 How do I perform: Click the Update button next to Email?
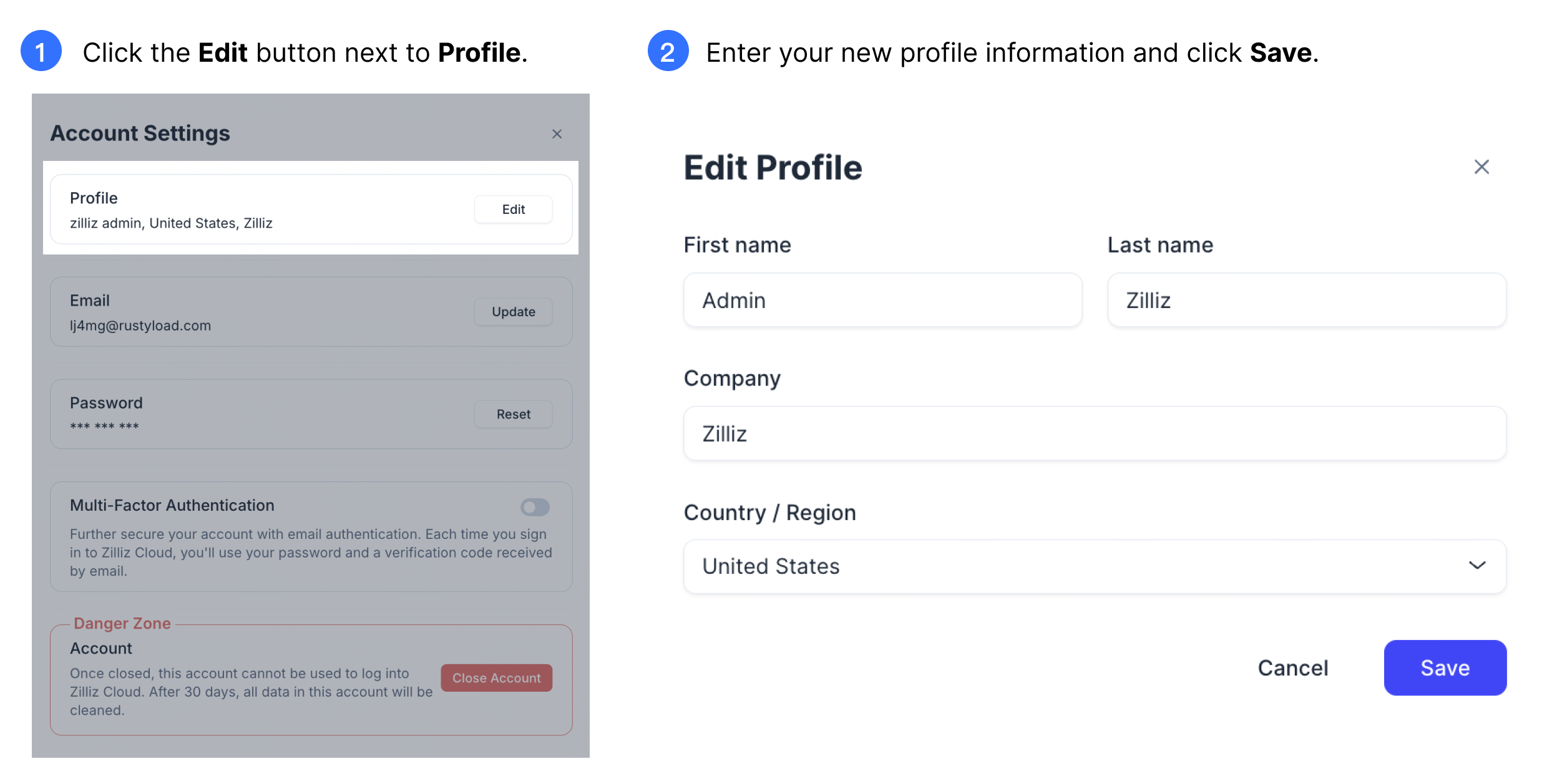click(x=514, y=311)
